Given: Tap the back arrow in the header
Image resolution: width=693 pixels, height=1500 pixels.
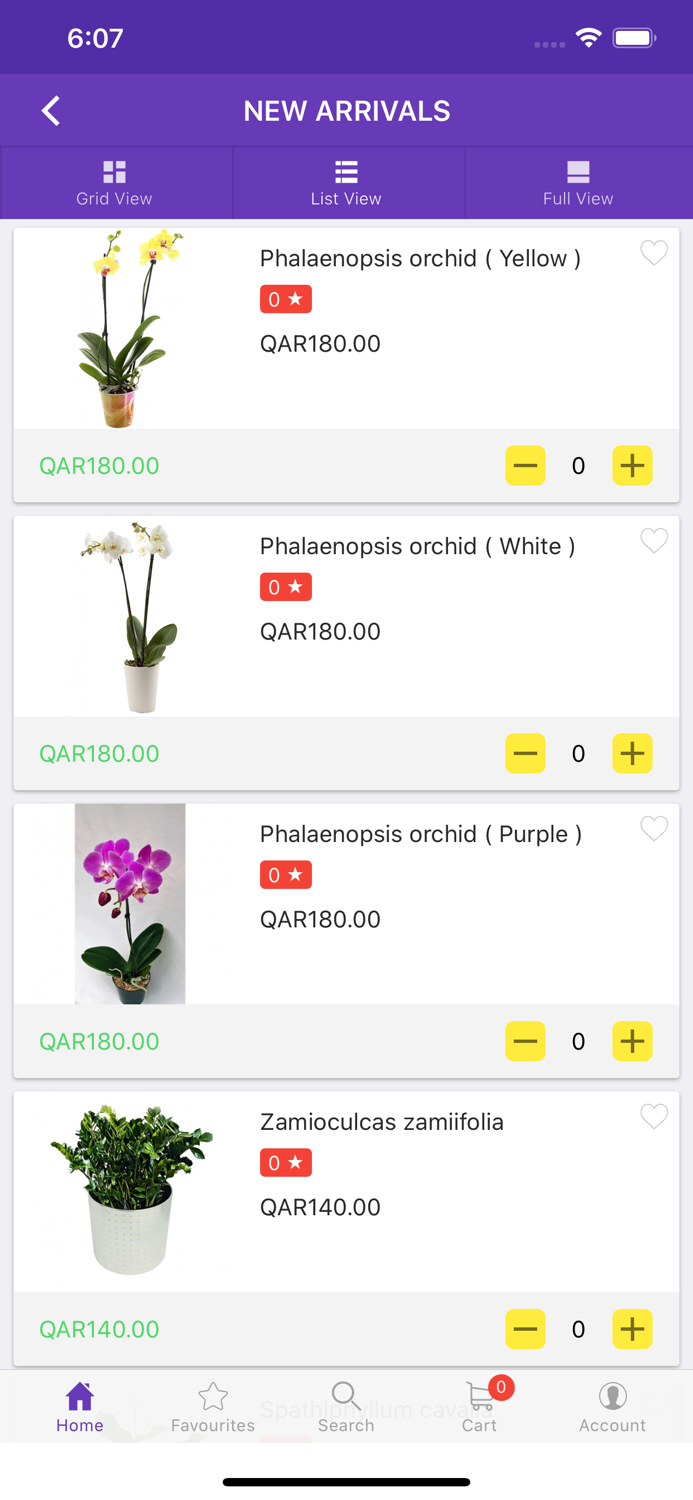Looking at the screenshot, I should [x=50, y=110].
